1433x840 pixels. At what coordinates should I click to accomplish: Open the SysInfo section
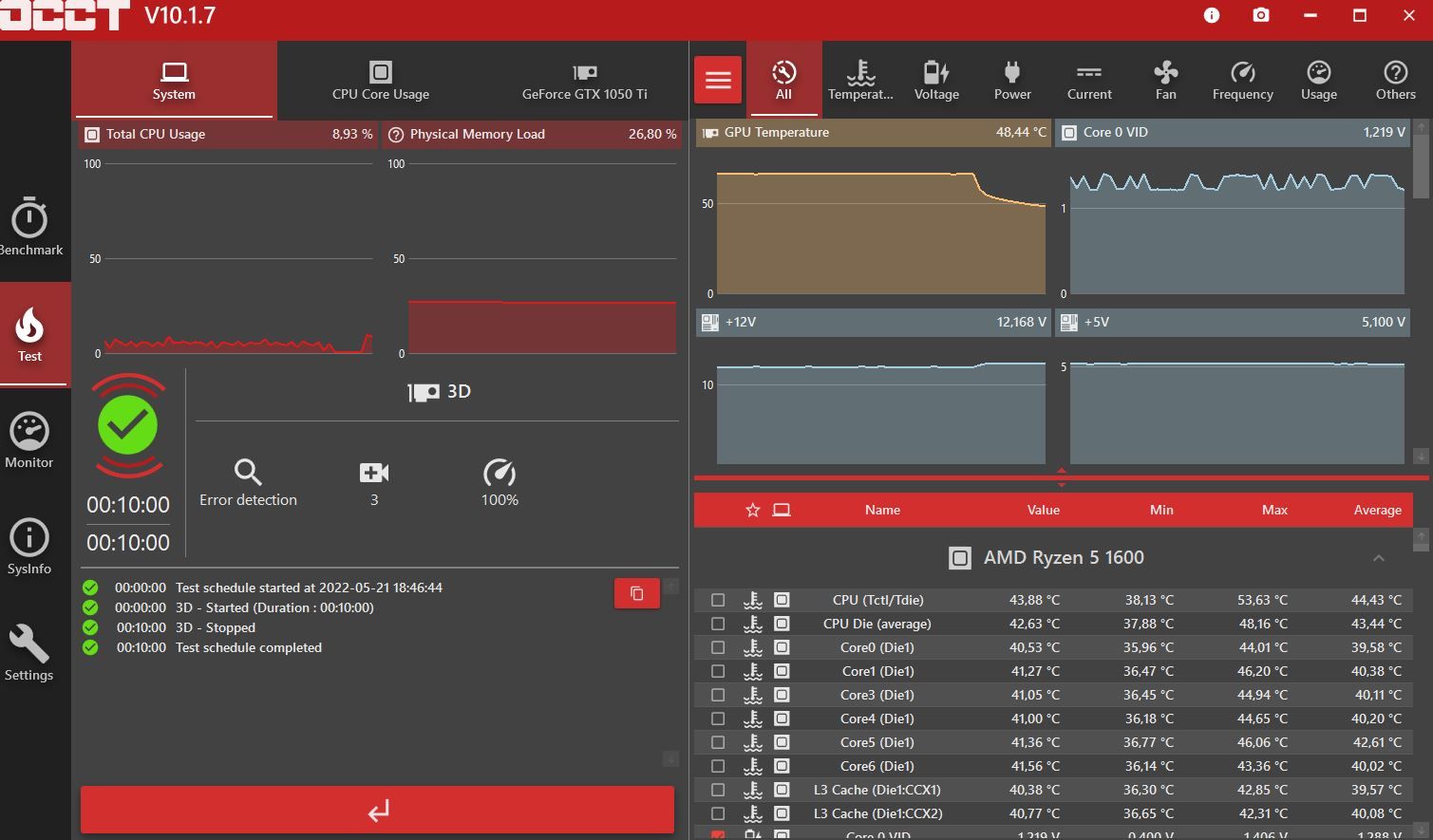29,547
